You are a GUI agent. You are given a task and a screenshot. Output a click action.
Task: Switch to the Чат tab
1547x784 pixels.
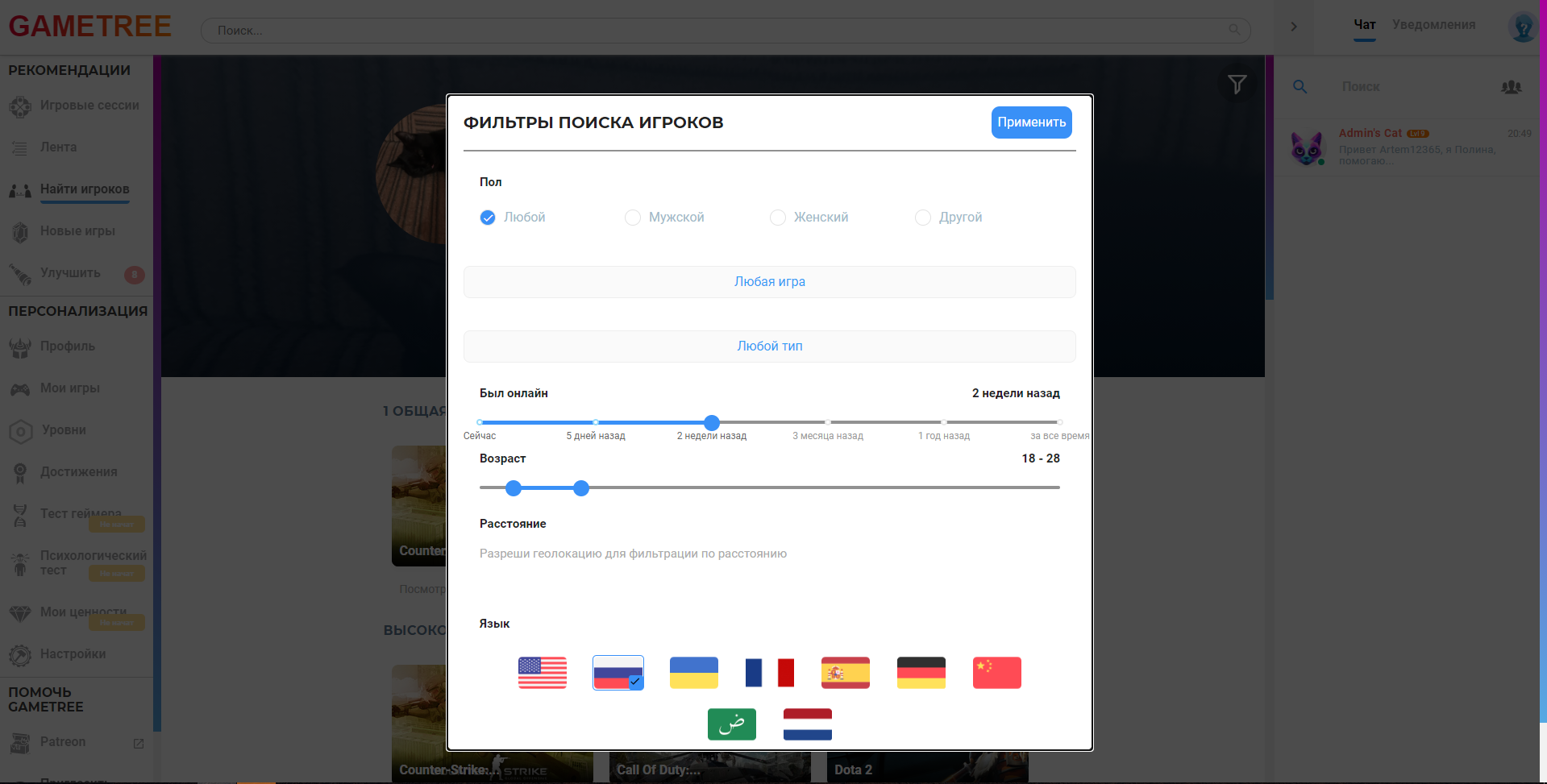tap(1364, 25)
